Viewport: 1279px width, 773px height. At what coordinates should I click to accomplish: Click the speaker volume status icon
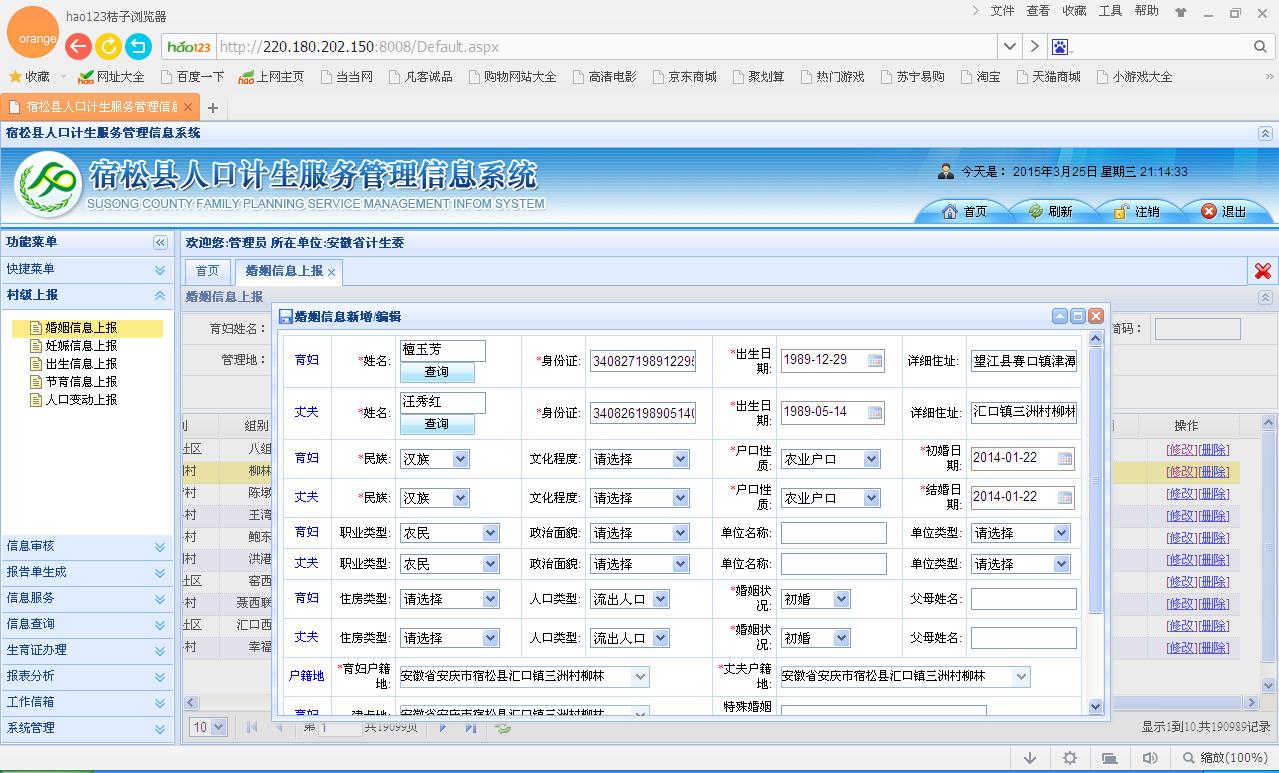coord(1150,758)
